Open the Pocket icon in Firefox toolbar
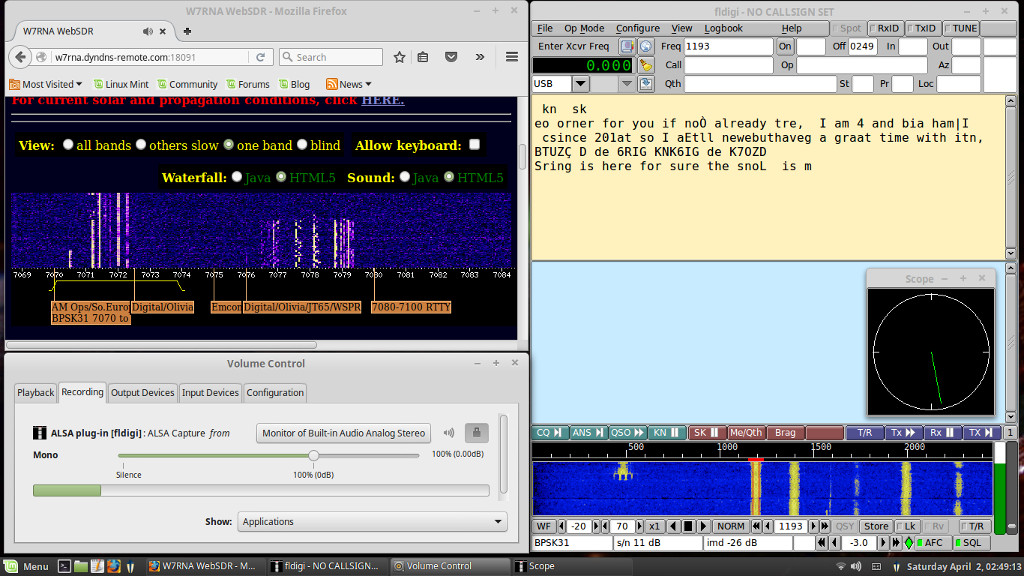Image resolution: width=1024 pixels, height=576 pixels. (451, 57)
